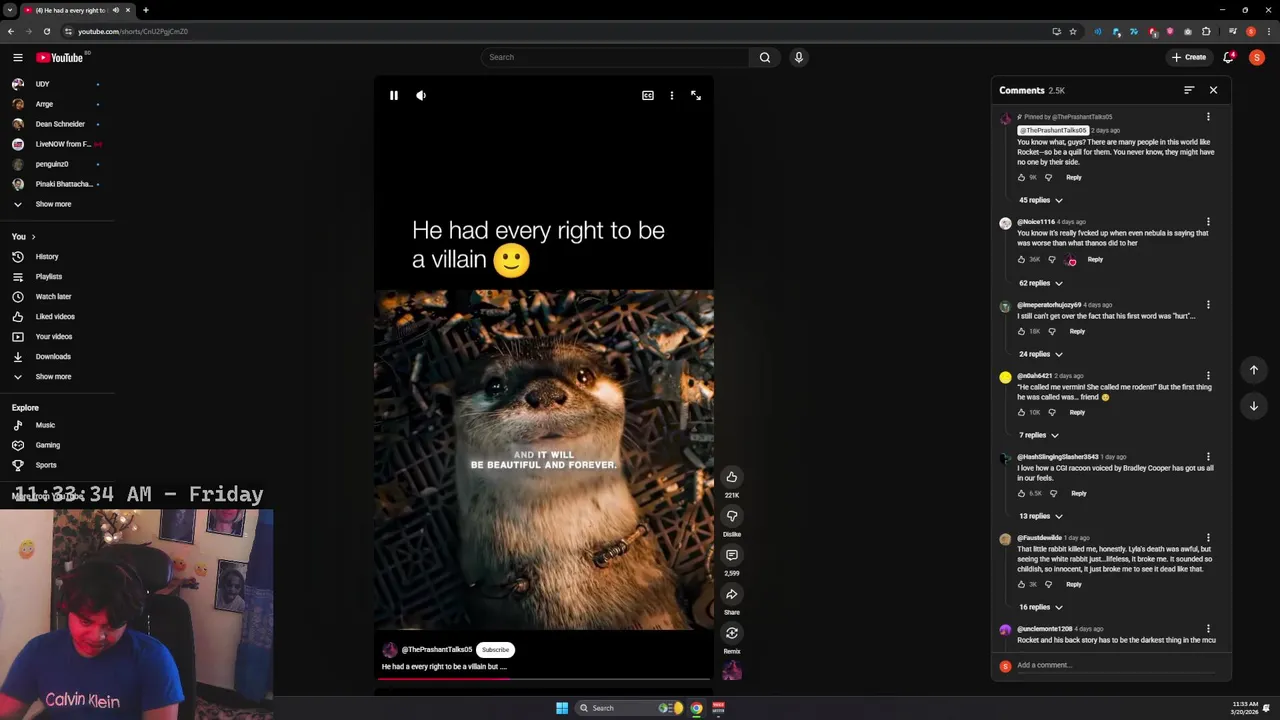
Task: Expand the 45 replies thread
Action: click(1040, 200)
